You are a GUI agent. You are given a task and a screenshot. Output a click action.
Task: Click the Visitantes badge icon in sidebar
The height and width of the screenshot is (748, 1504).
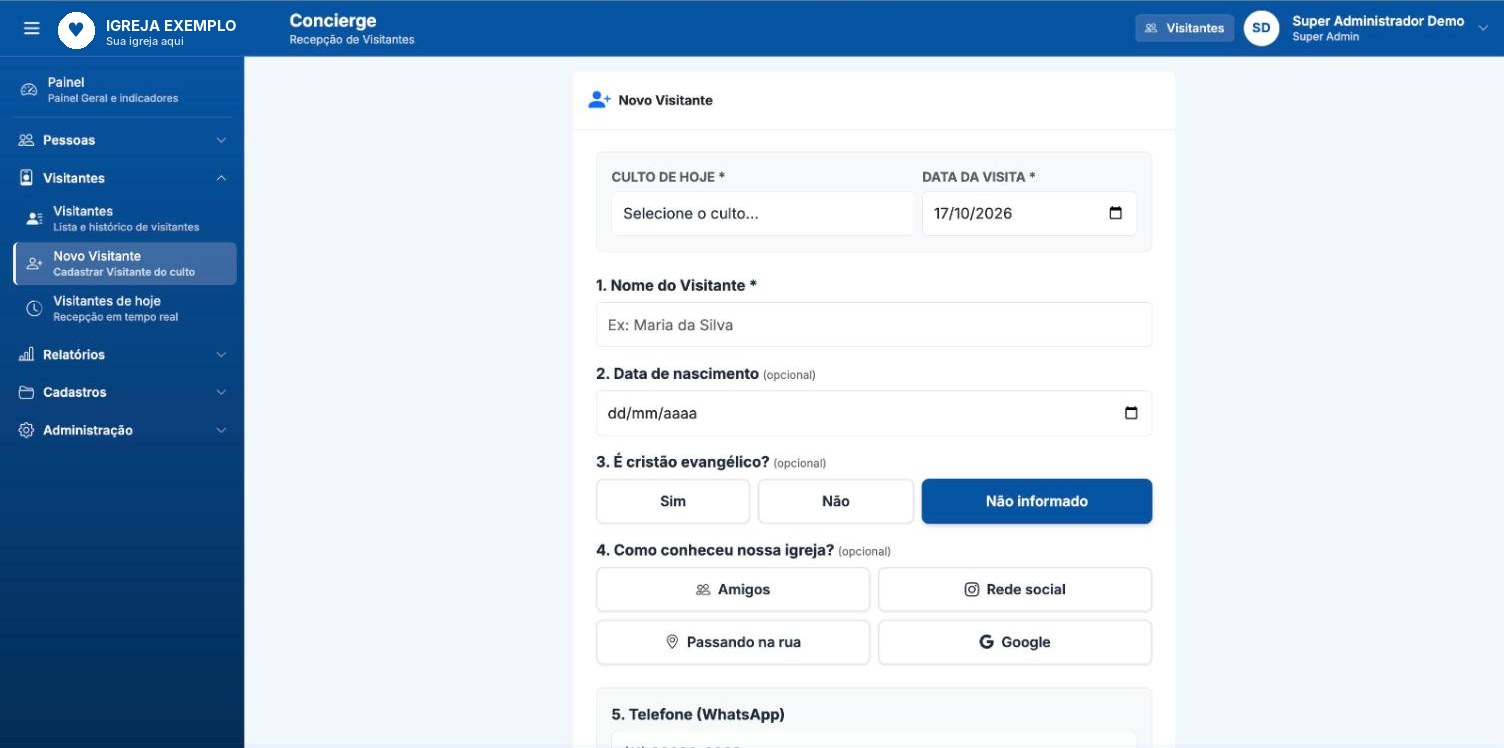coord(27,178)
